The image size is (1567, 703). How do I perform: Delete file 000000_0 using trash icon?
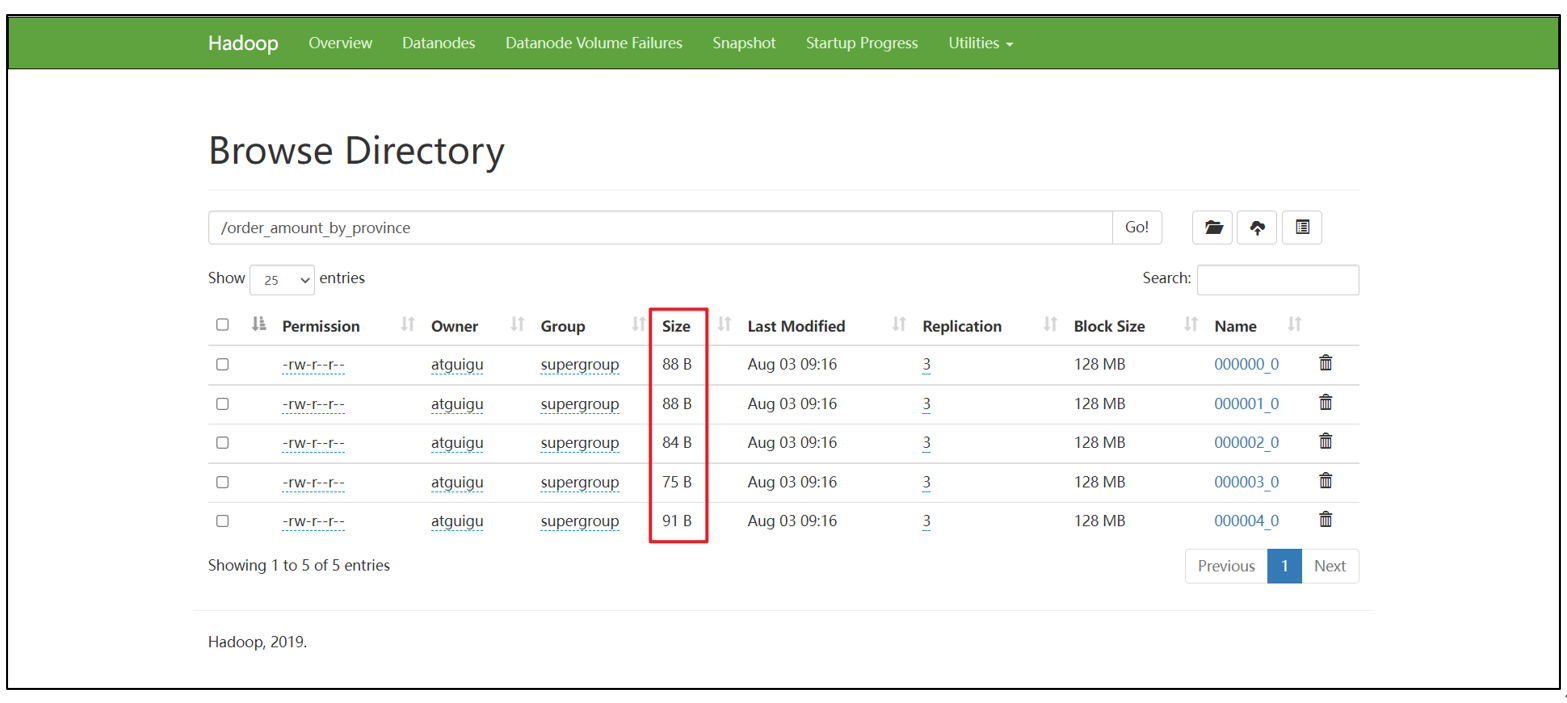coord(1325,364)
